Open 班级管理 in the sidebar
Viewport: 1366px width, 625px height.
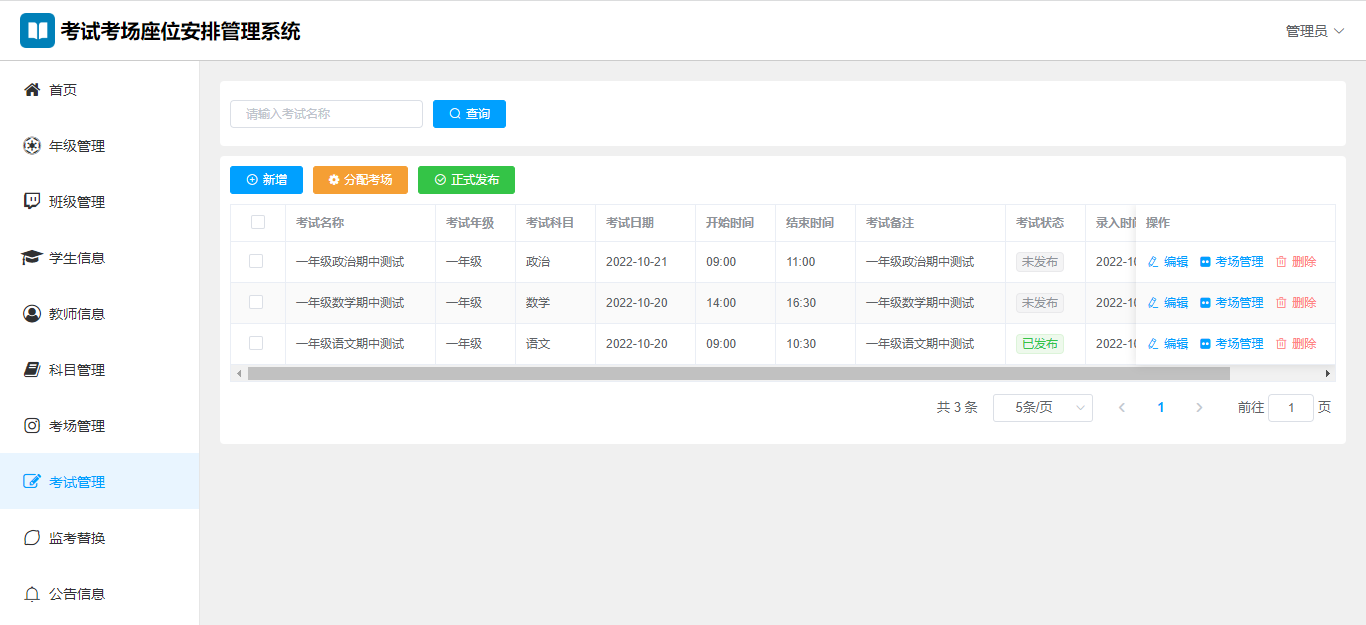pos(77,202)
